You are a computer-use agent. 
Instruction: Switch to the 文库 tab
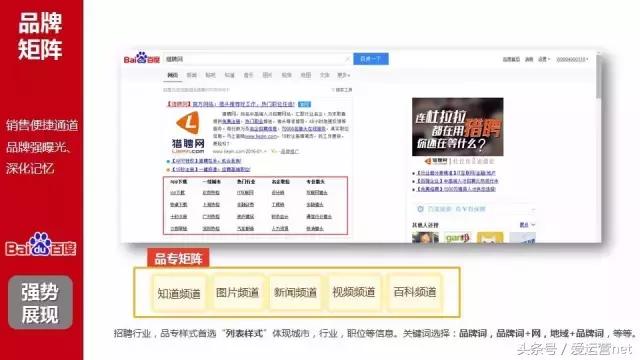pos(324,75)
